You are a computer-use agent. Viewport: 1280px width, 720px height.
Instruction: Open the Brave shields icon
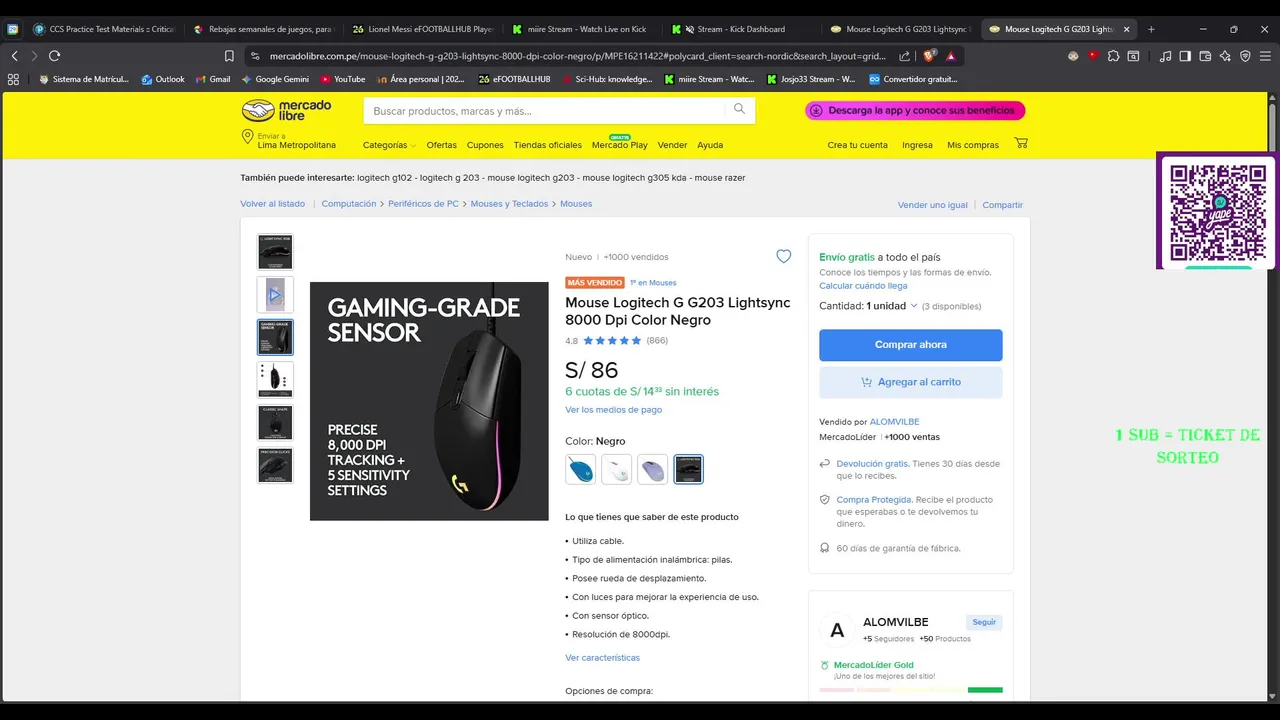[x=930, y=56]
